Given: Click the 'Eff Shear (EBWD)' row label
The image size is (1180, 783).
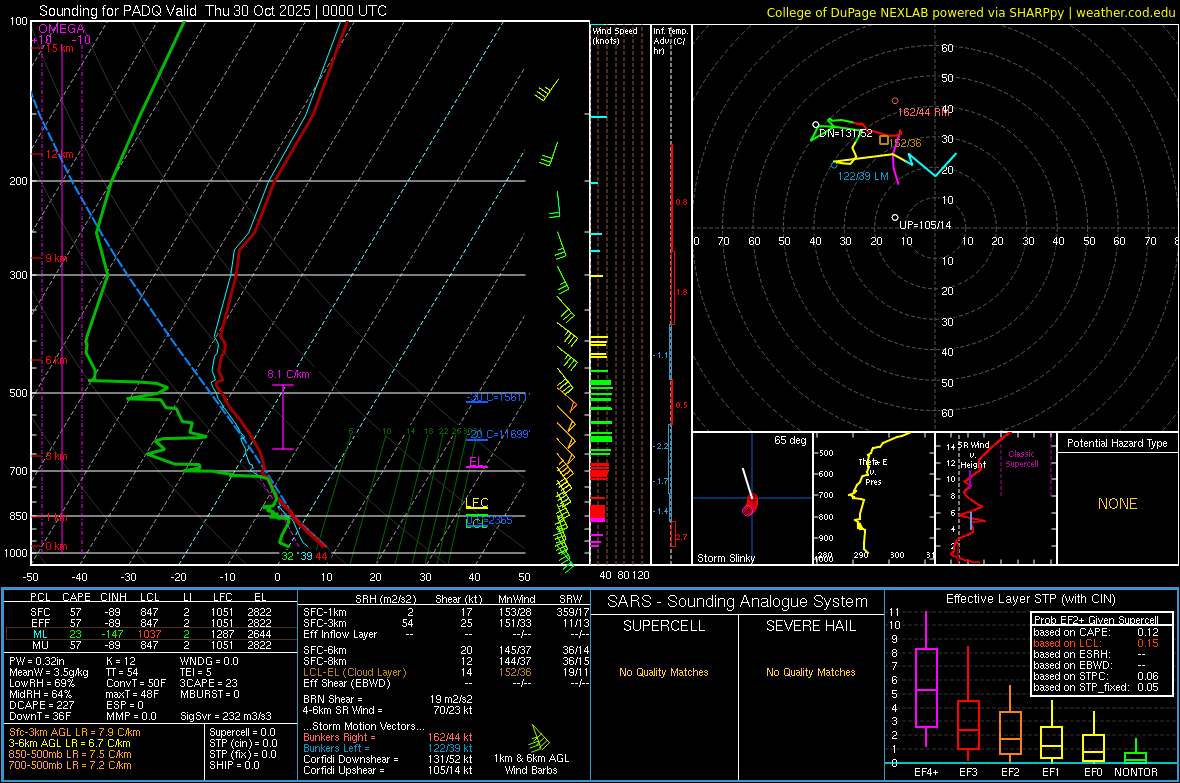Looking at the screenshot, I should coord(347,684).
